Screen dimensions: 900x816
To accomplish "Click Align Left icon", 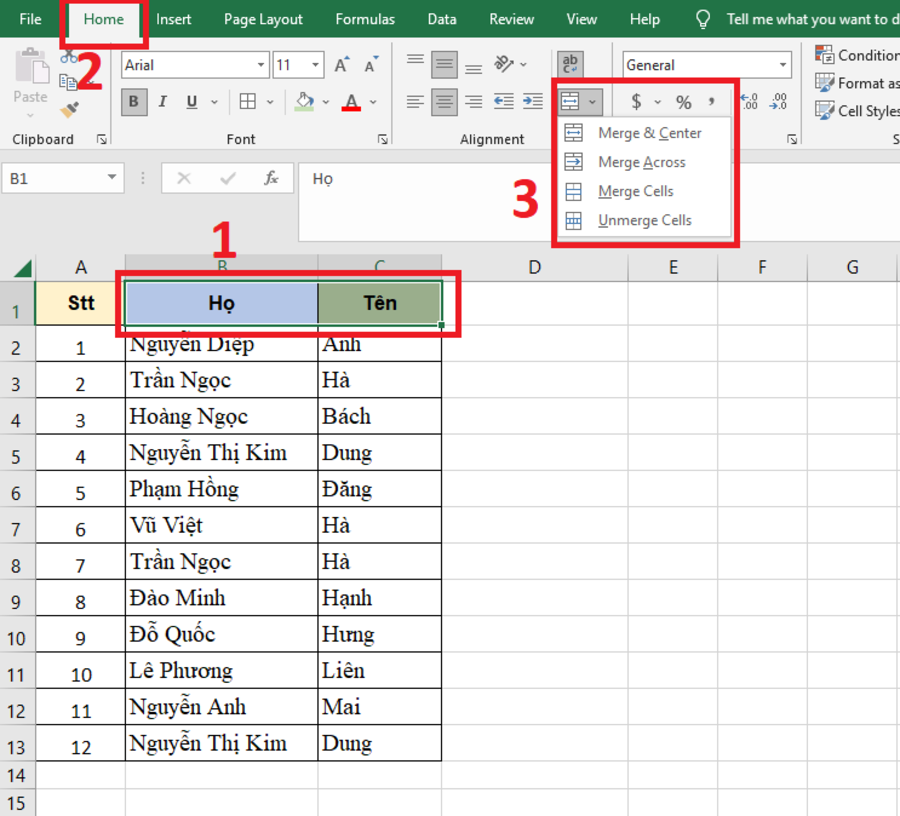I will [415, 102].
